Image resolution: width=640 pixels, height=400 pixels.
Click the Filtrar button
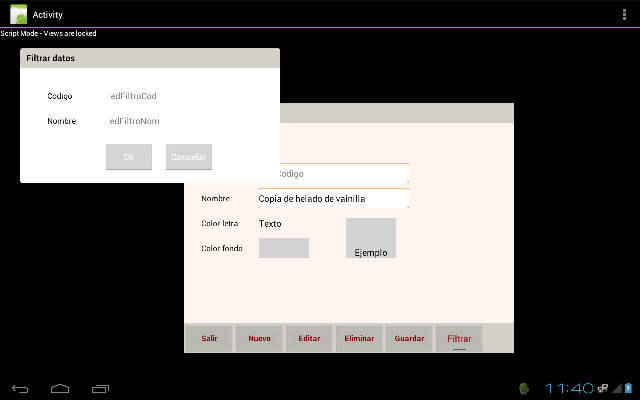click(459, 338)
